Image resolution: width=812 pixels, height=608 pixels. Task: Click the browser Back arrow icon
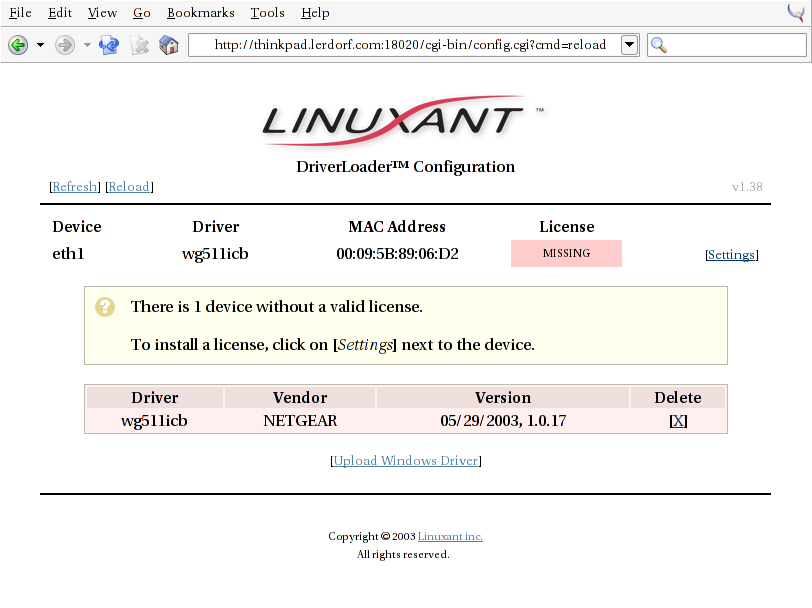point(18,45)
